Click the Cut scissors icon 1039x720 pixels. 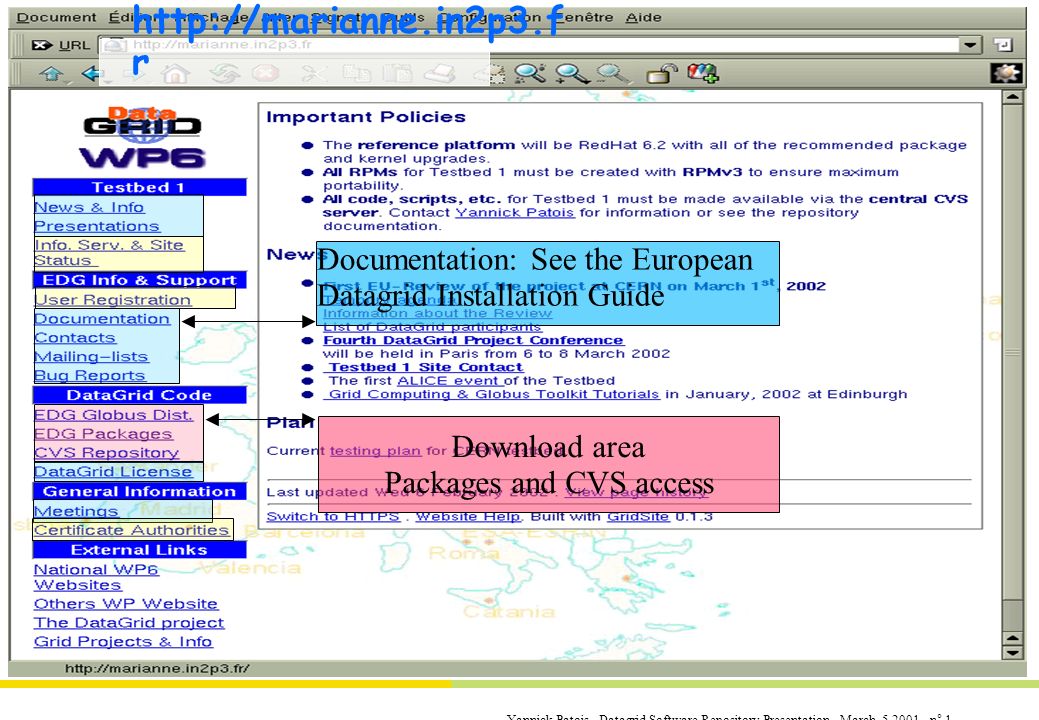314,73
